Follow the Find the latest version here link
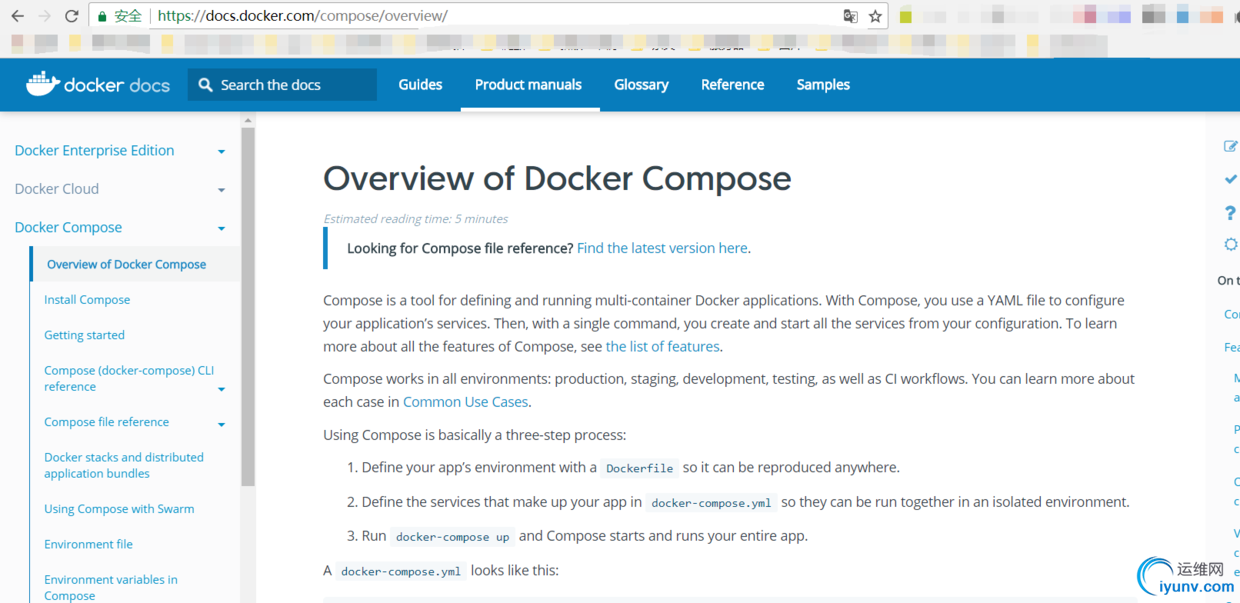Viewport: 1240px width, 603px height. 662,248
